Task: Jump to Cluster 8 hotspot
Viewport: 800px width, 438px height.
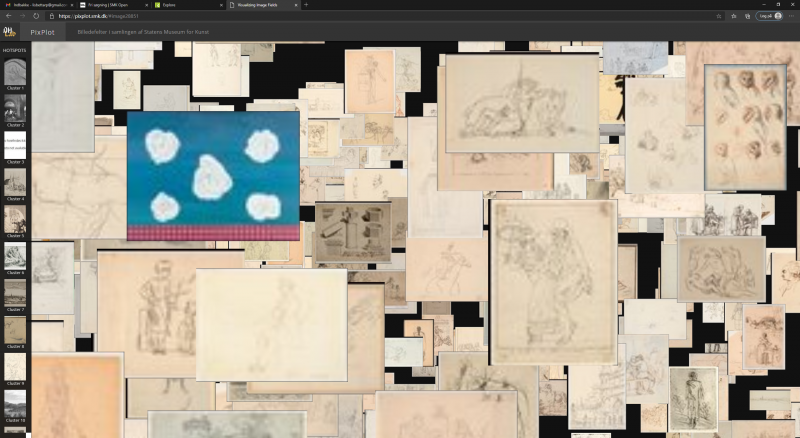Action: coord(15,332)
